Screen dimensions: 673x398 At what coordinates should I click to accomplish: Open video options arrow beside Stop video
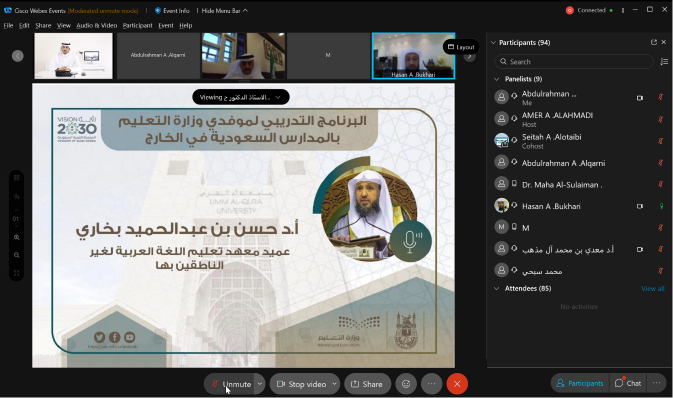(x=334, y=384)
